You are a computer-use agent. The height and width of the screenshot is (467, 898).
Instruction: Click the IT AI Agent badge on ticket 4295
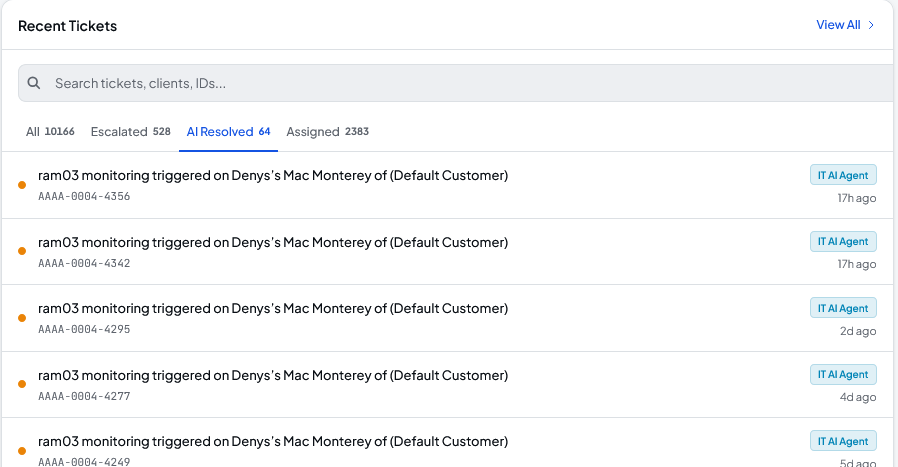click(843, 308)
